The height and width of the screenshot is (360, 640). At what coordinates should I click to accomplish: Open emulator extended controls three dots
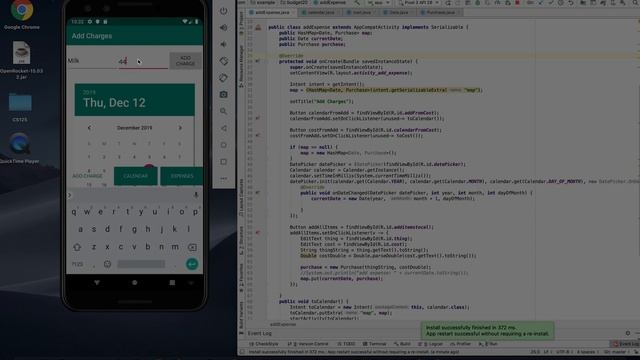pyautogui.click(x=223, y=178)
